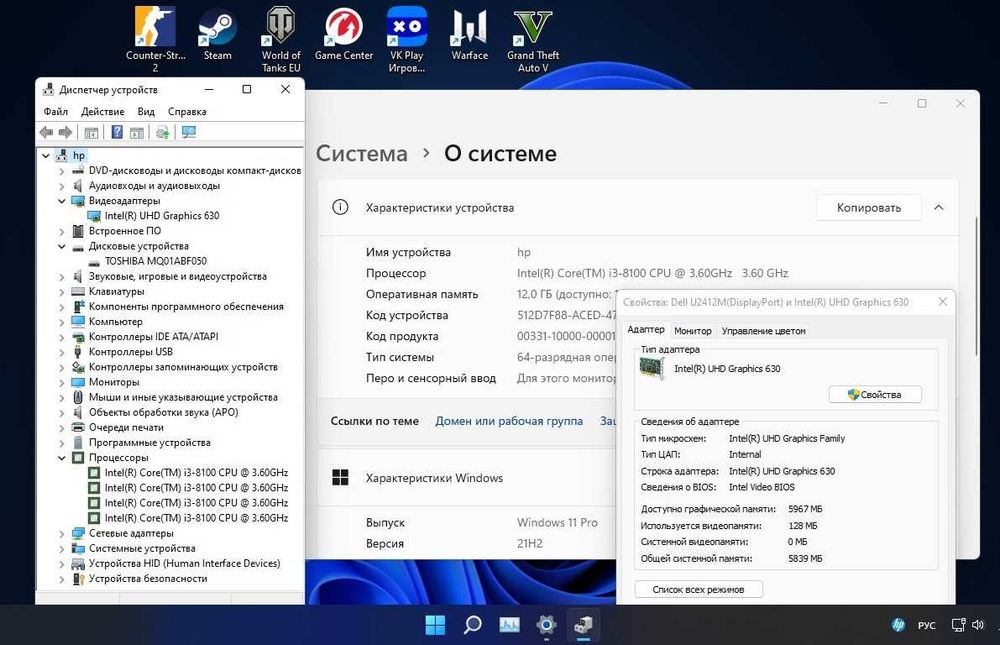This screenshot has height=645, width=1000.
Task: Select the Встроенное ПО tree item
Action: [124, 231]
